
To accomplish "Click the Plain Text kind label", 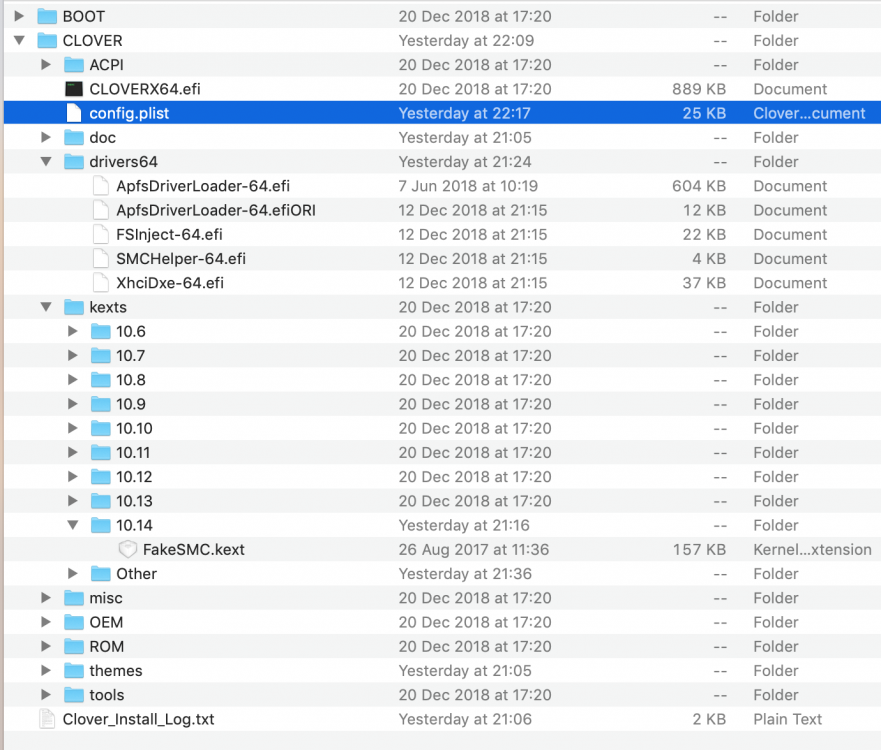I will [787, 719].
